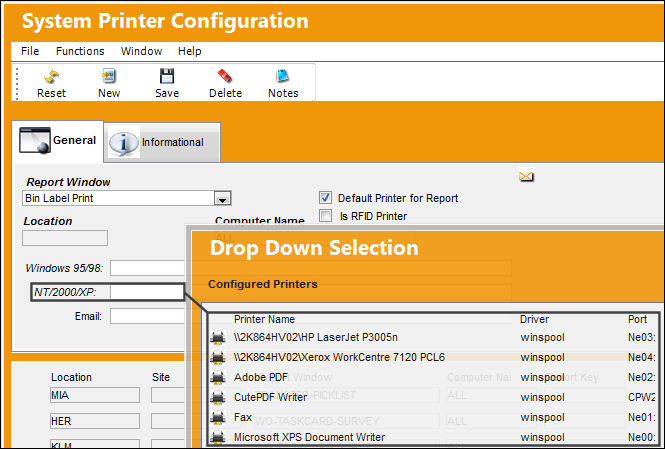Click printer icon beside HP LaserJet P3005n
Screen dimensions: 665x449
pos(218,337)
